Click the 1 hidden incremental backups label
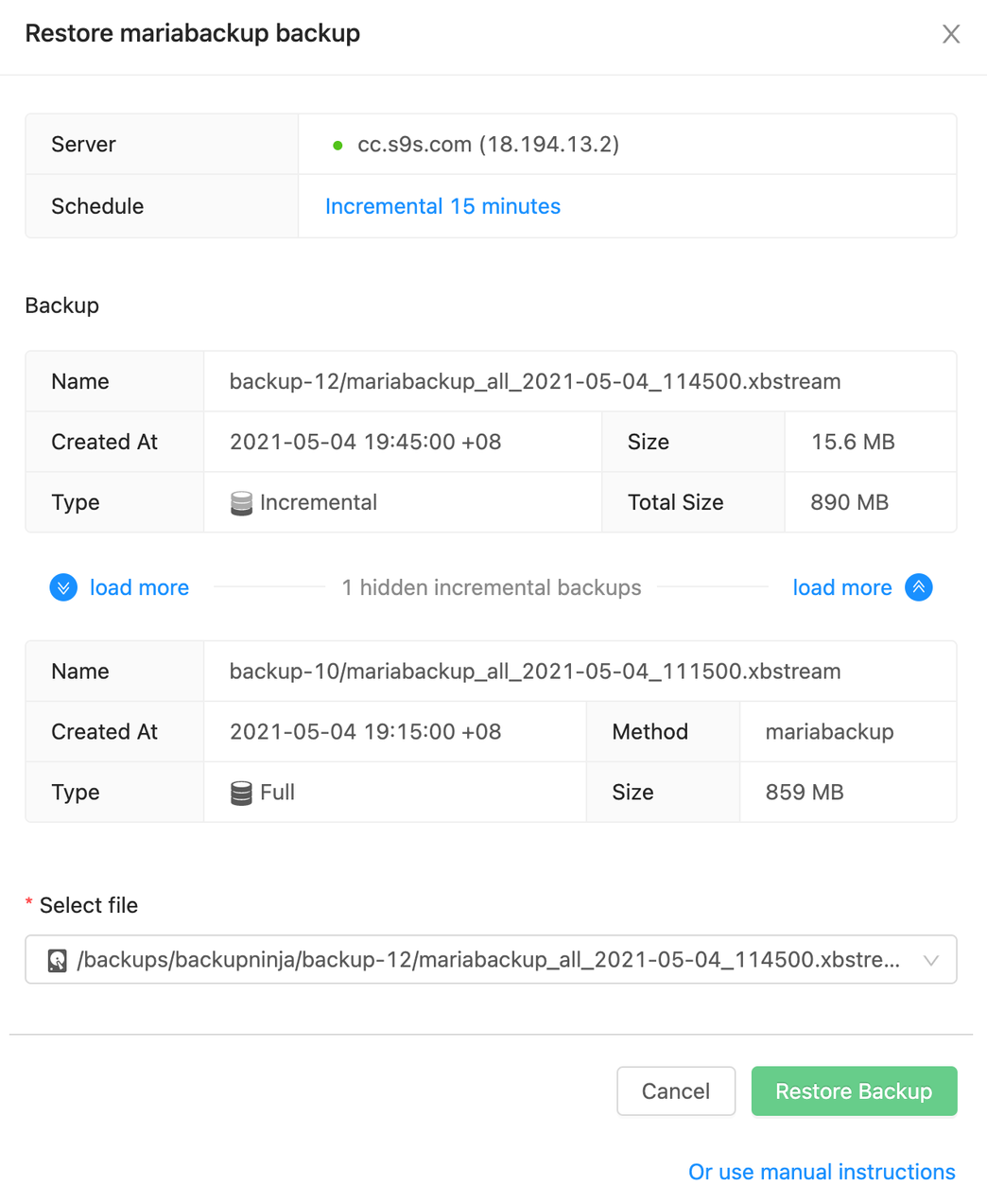Screen dimensions: 987x1204 pos(491,587)
